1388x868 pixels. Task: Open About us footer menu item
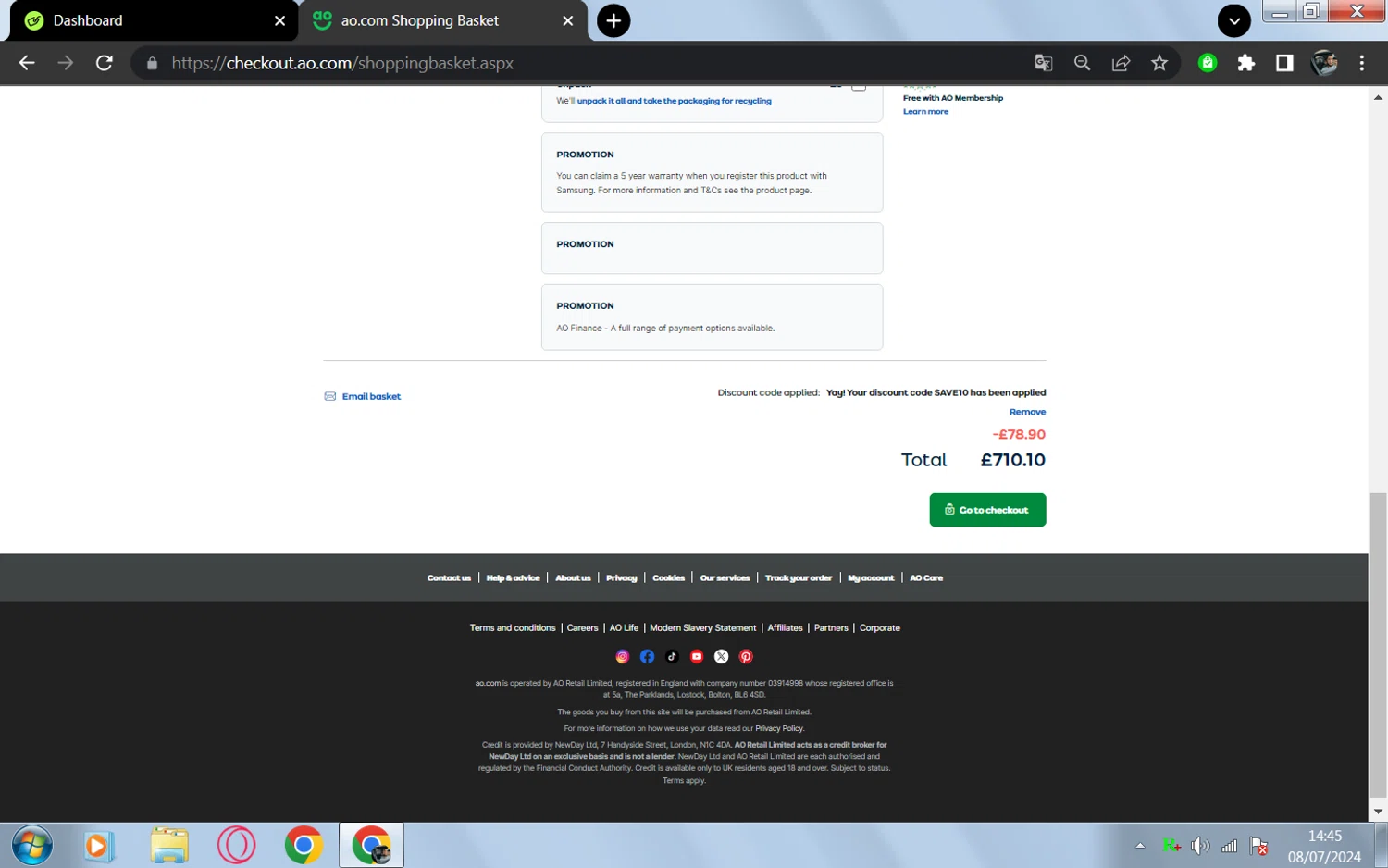(573, 578)
